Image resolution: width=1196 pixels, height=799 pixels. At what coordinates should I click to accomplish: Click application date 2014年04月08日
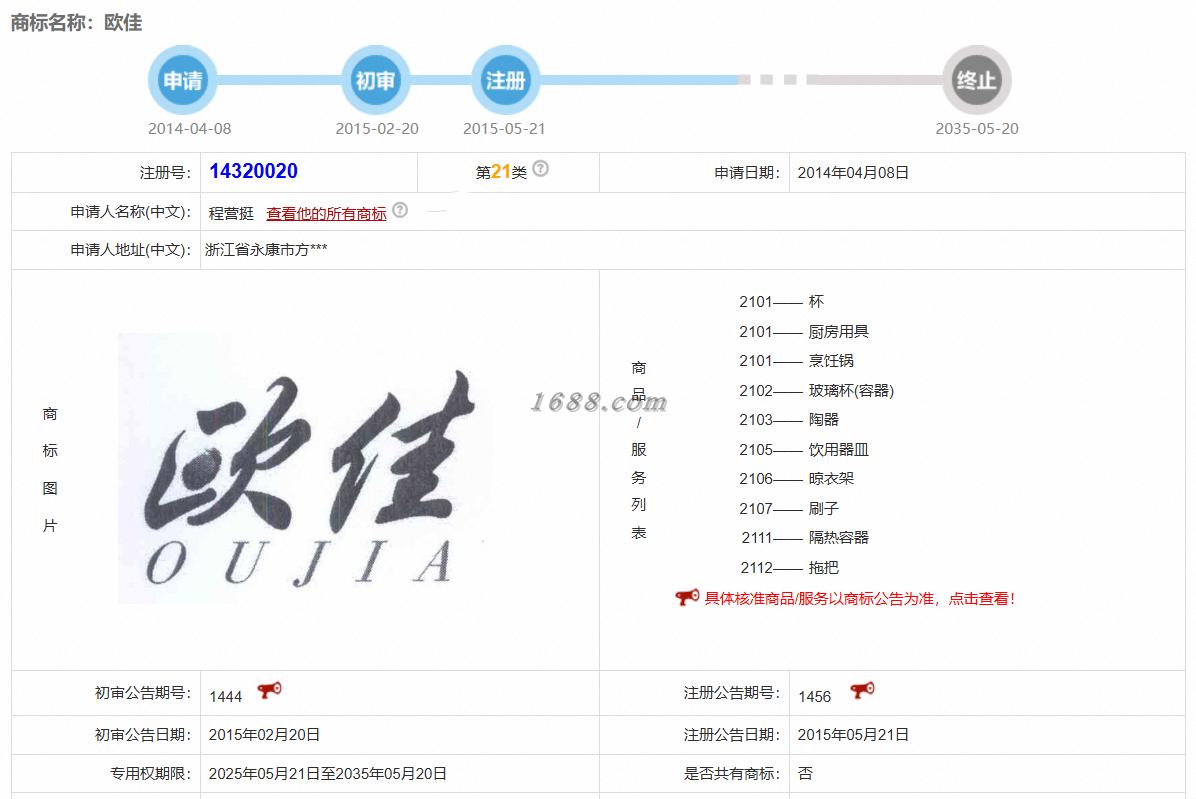[x=853, y=173]
